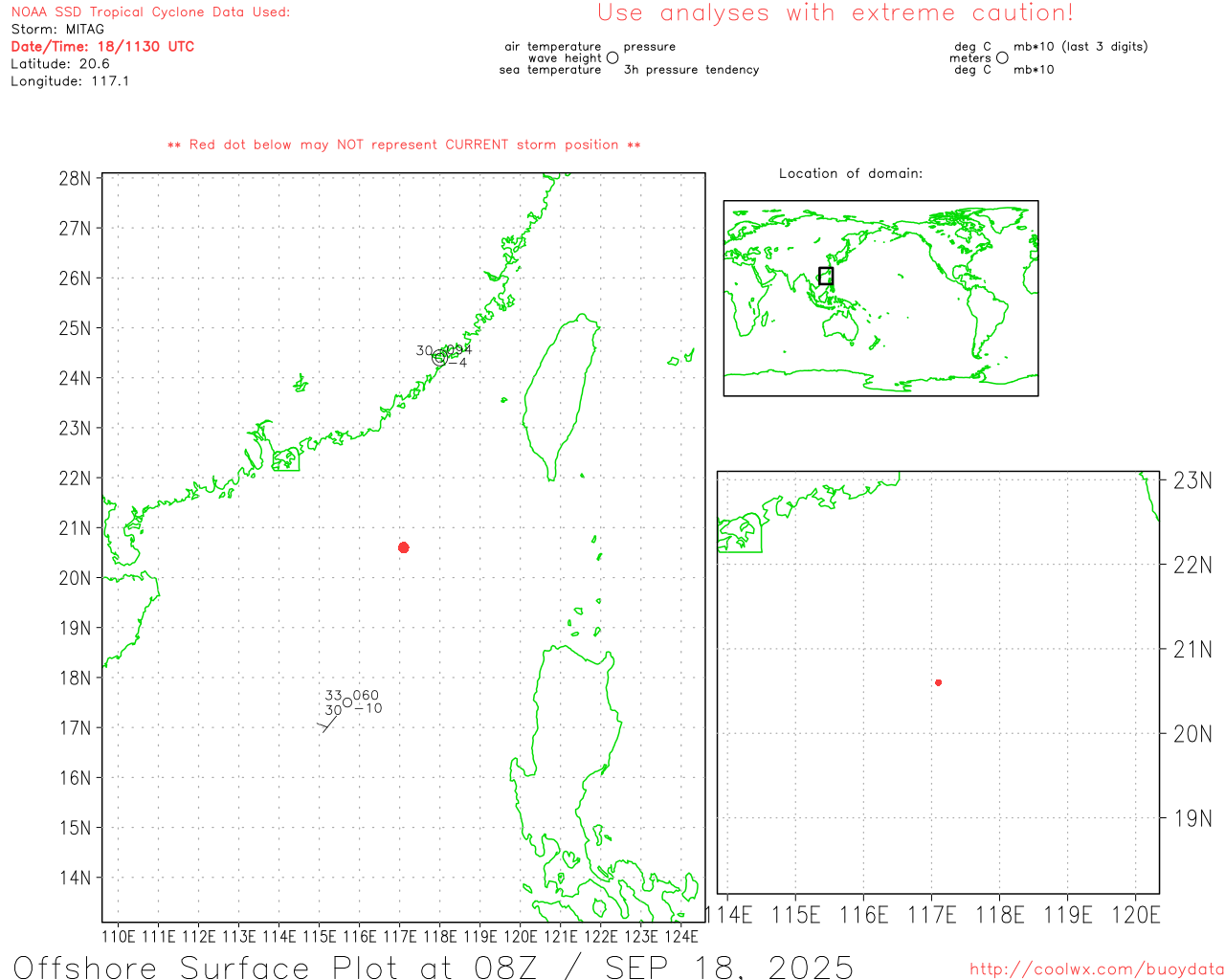Click the green Hong Kong box on the main map
Viewport: 1225px width, 980px height.
pyautogui.click(x=286, y=459)
